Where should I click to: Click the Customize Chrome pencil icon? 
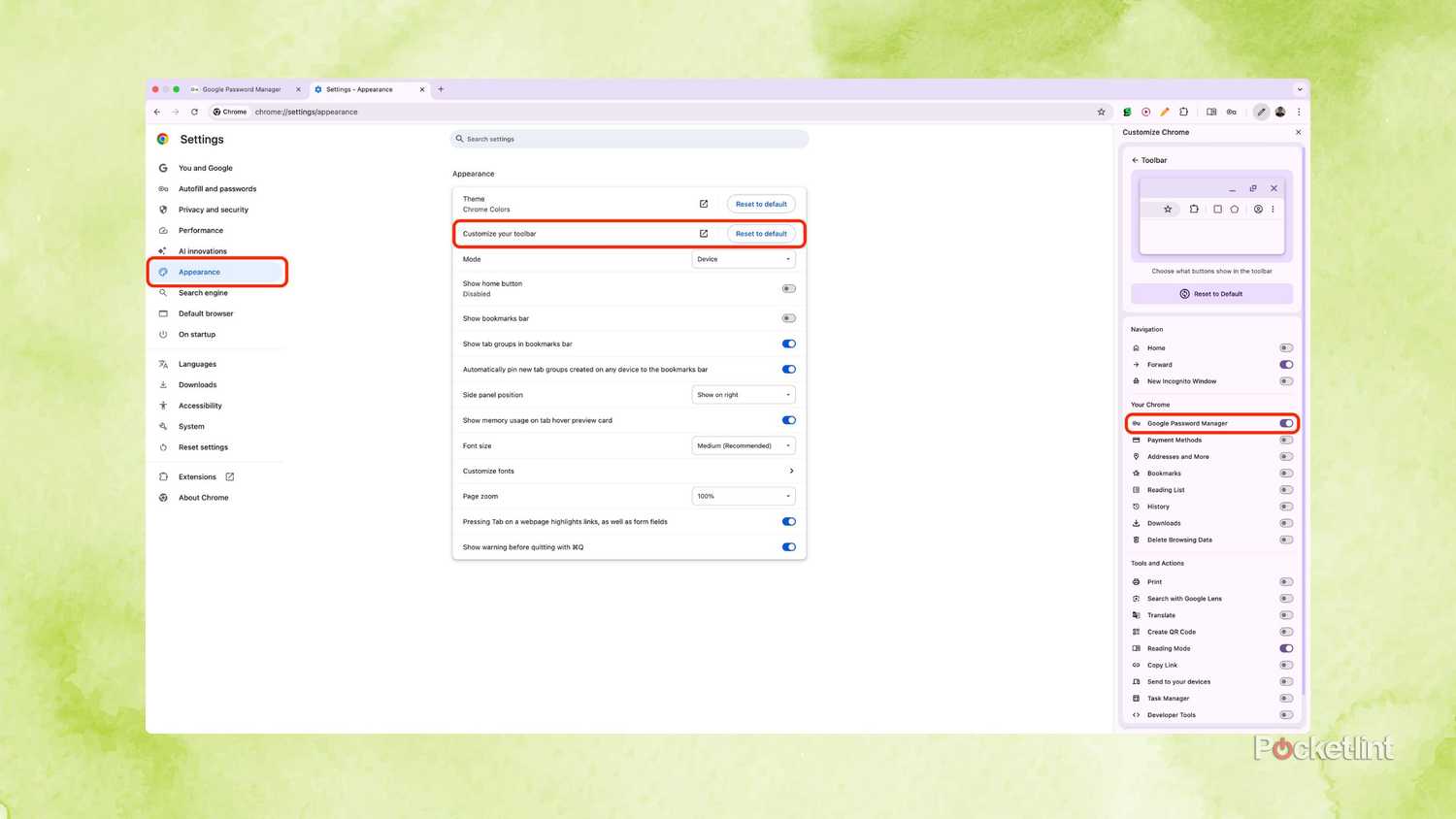(1261, 112)
